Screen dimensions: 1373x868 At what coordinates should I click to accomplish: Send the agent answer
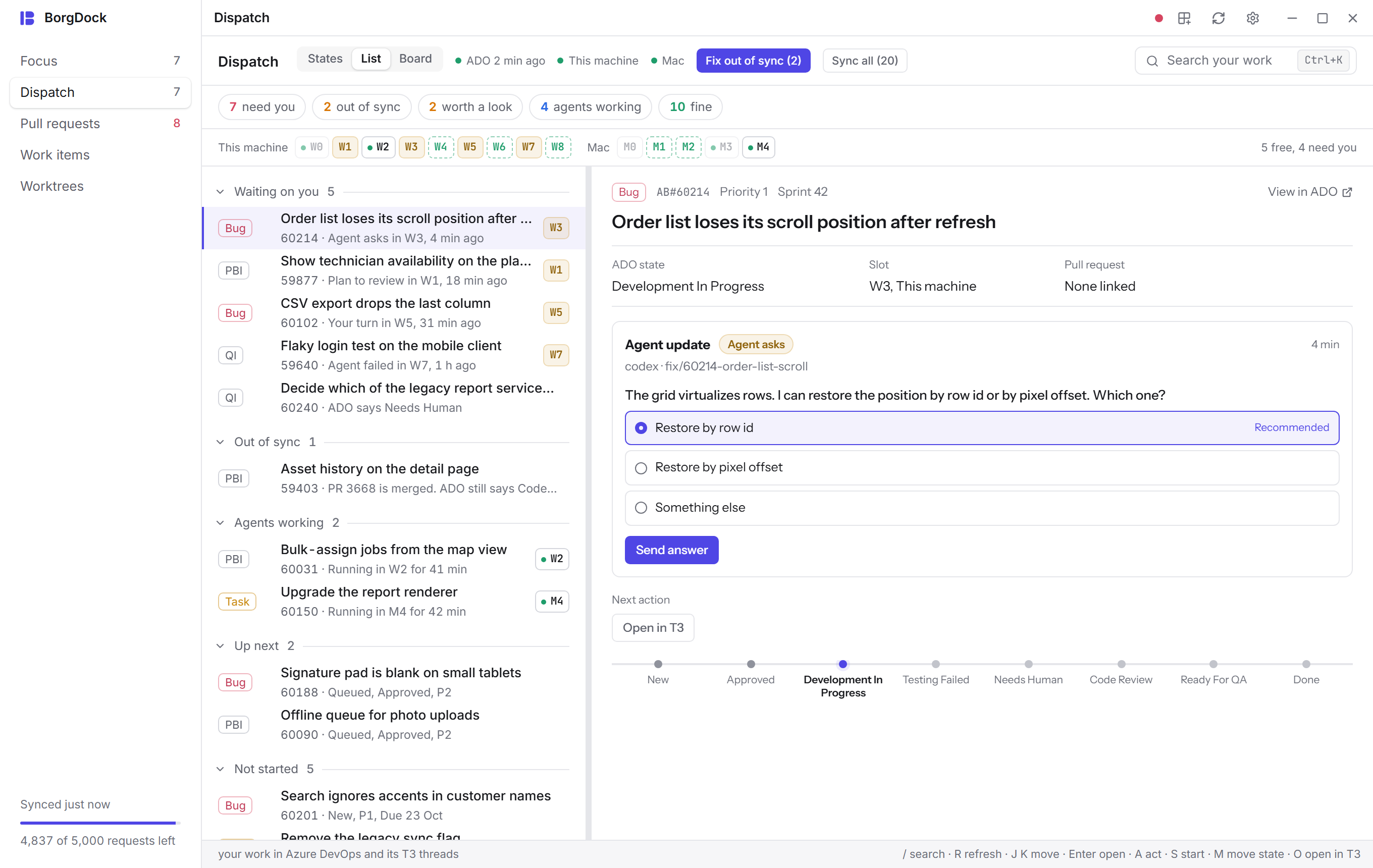(x=671, y=550)
